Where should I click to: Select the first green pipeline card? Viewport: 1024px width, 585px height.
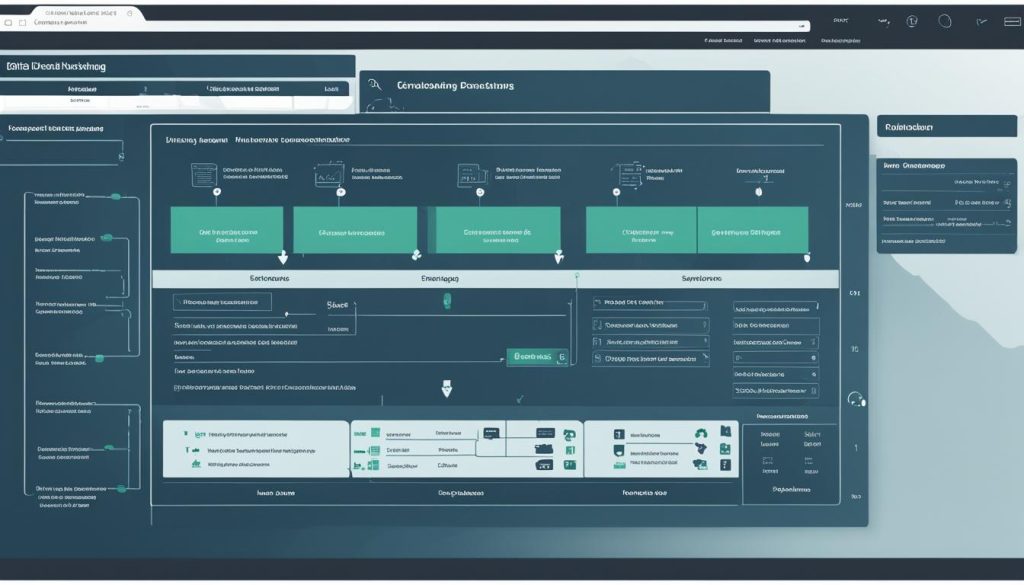(x=227, y=230)
